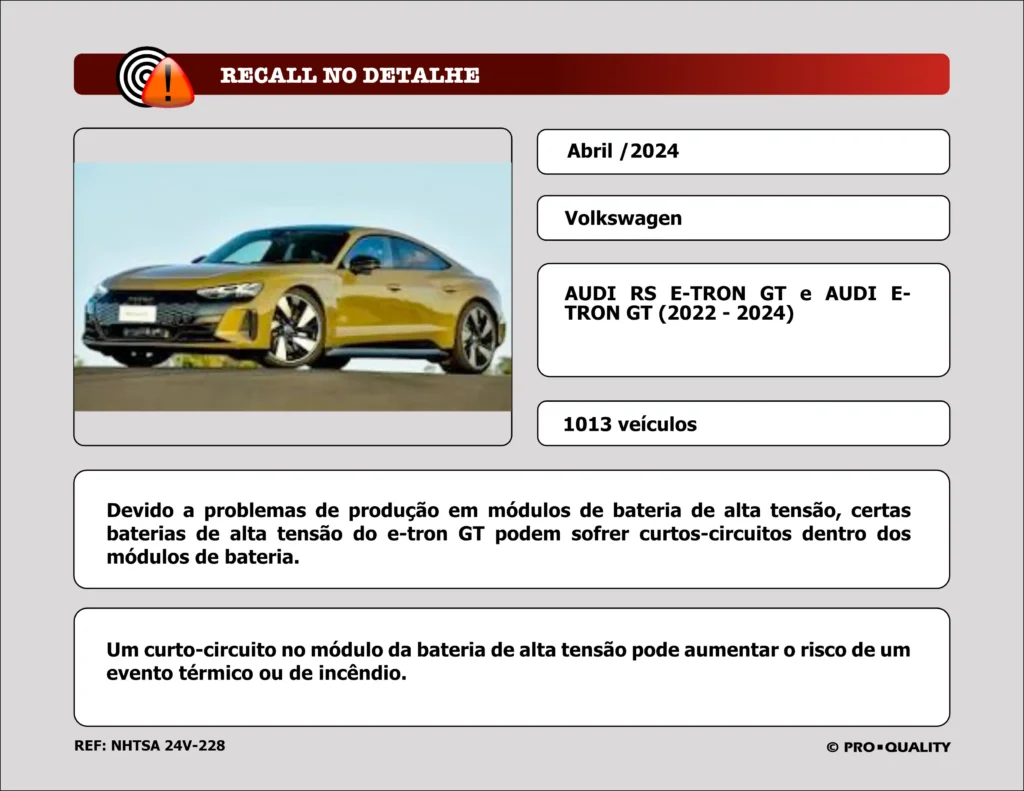
Task: Click the car's side mirror
Action: tap(363, 264)
